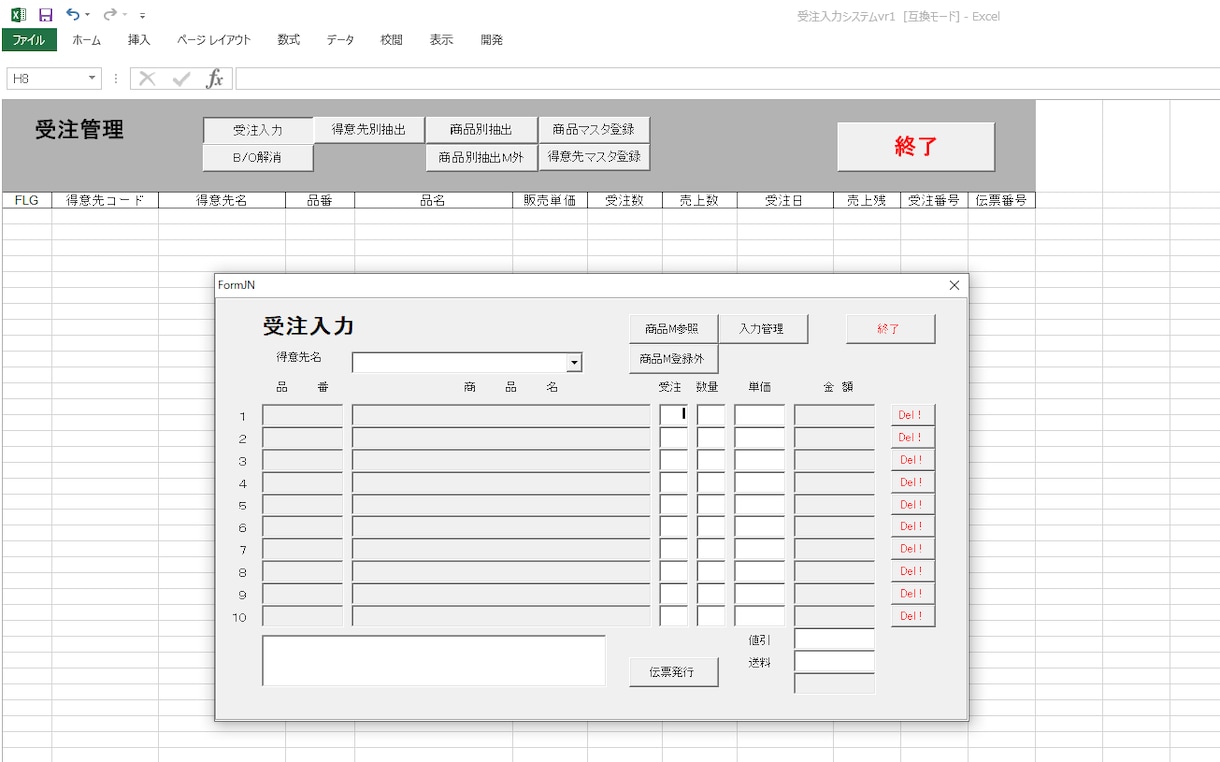Image resolution: width=1220 pixels, height=762 pixels.
Task: Open the データ ribbon tab
Action: coord(340,40)
